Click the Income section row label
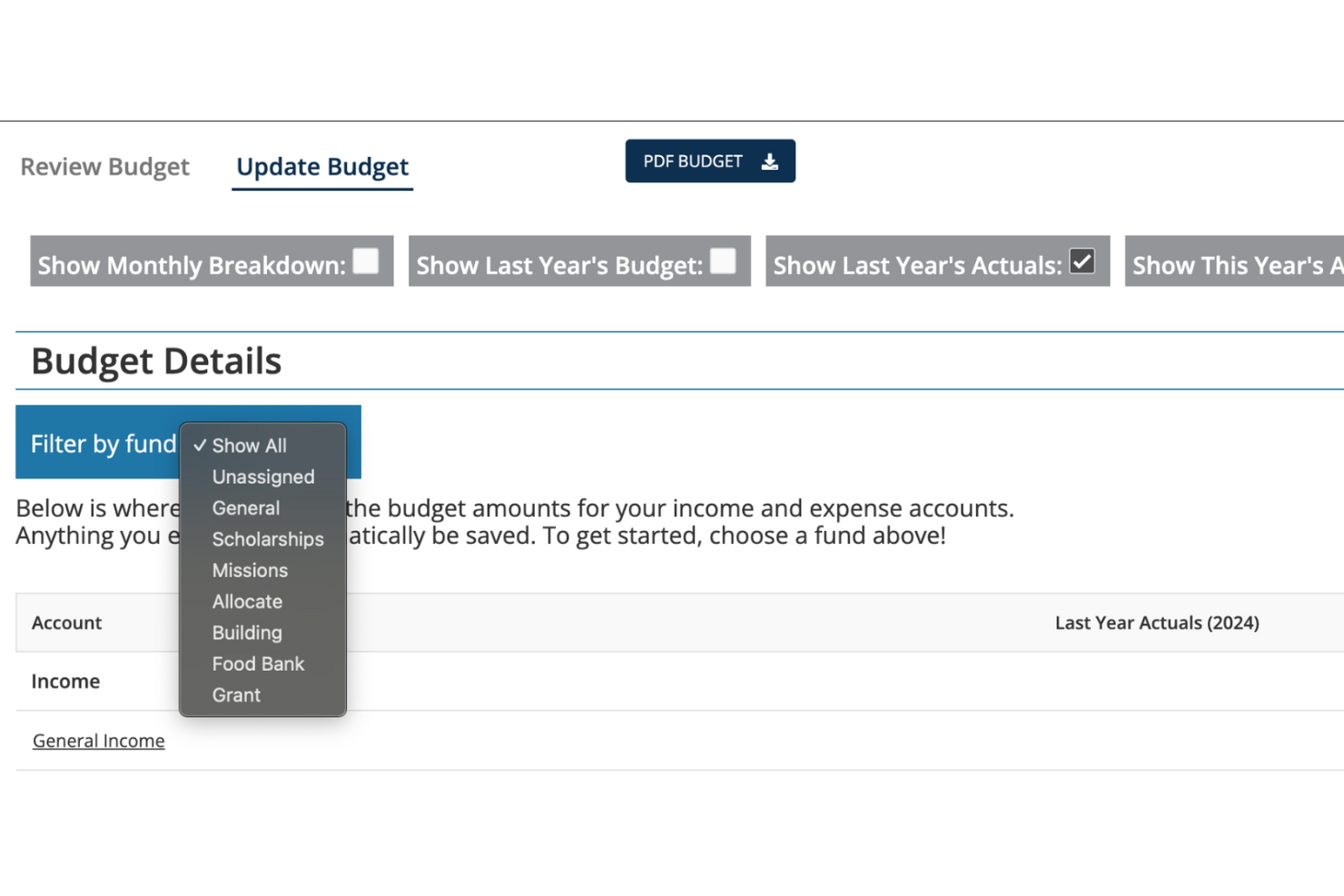This screenshot has width=1344, height=896. point(65,682)
